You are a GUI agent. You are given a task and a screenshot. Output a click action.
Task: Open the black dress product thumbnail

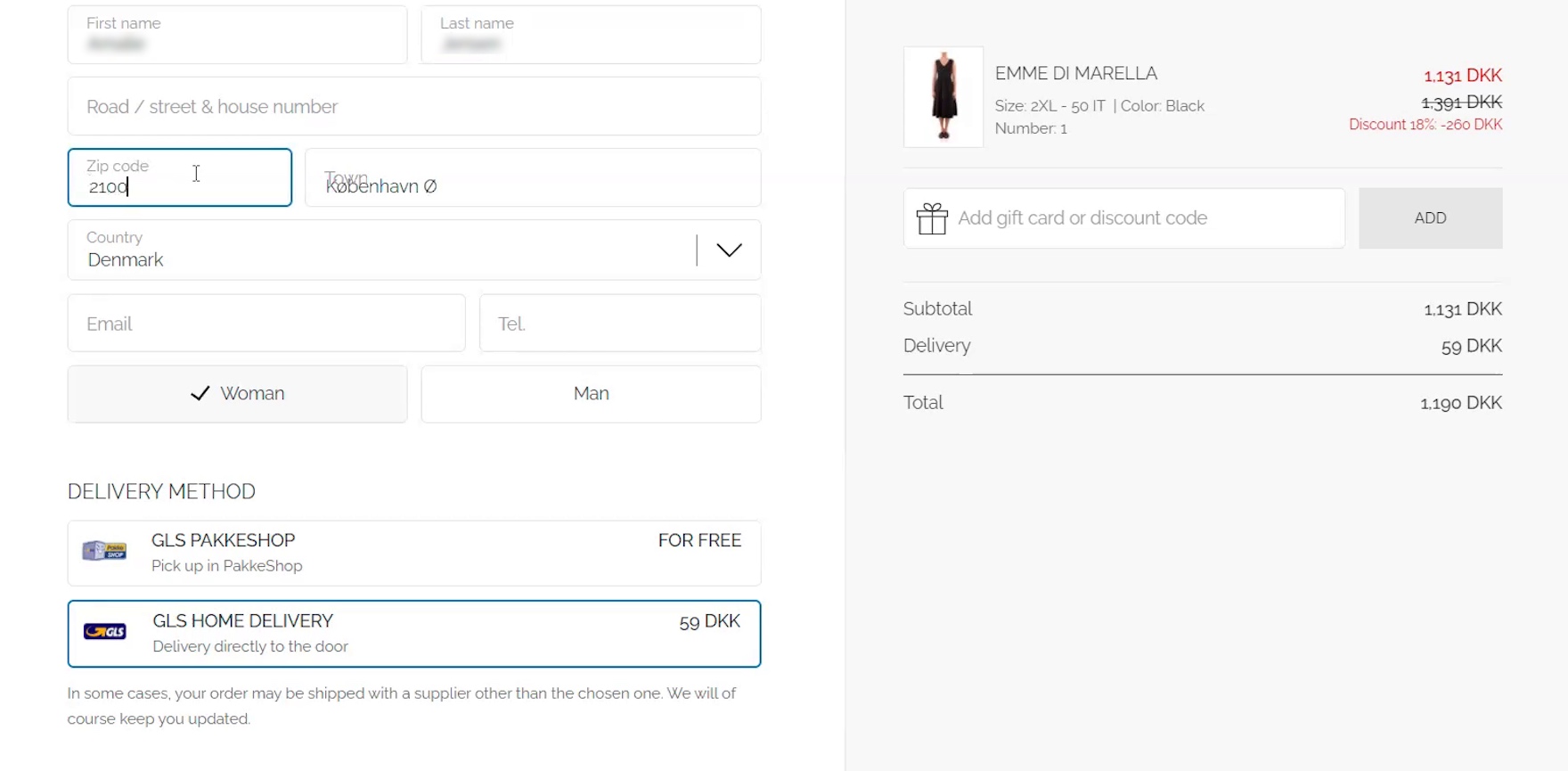(x=943, y=96)
